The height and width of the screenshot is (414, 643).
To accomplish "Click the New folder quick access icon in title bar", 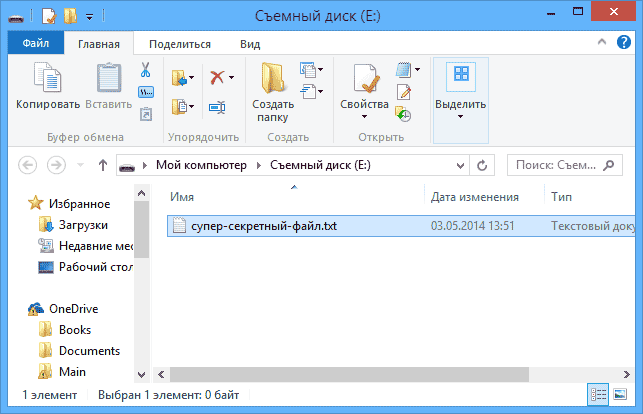I will 71,16.
